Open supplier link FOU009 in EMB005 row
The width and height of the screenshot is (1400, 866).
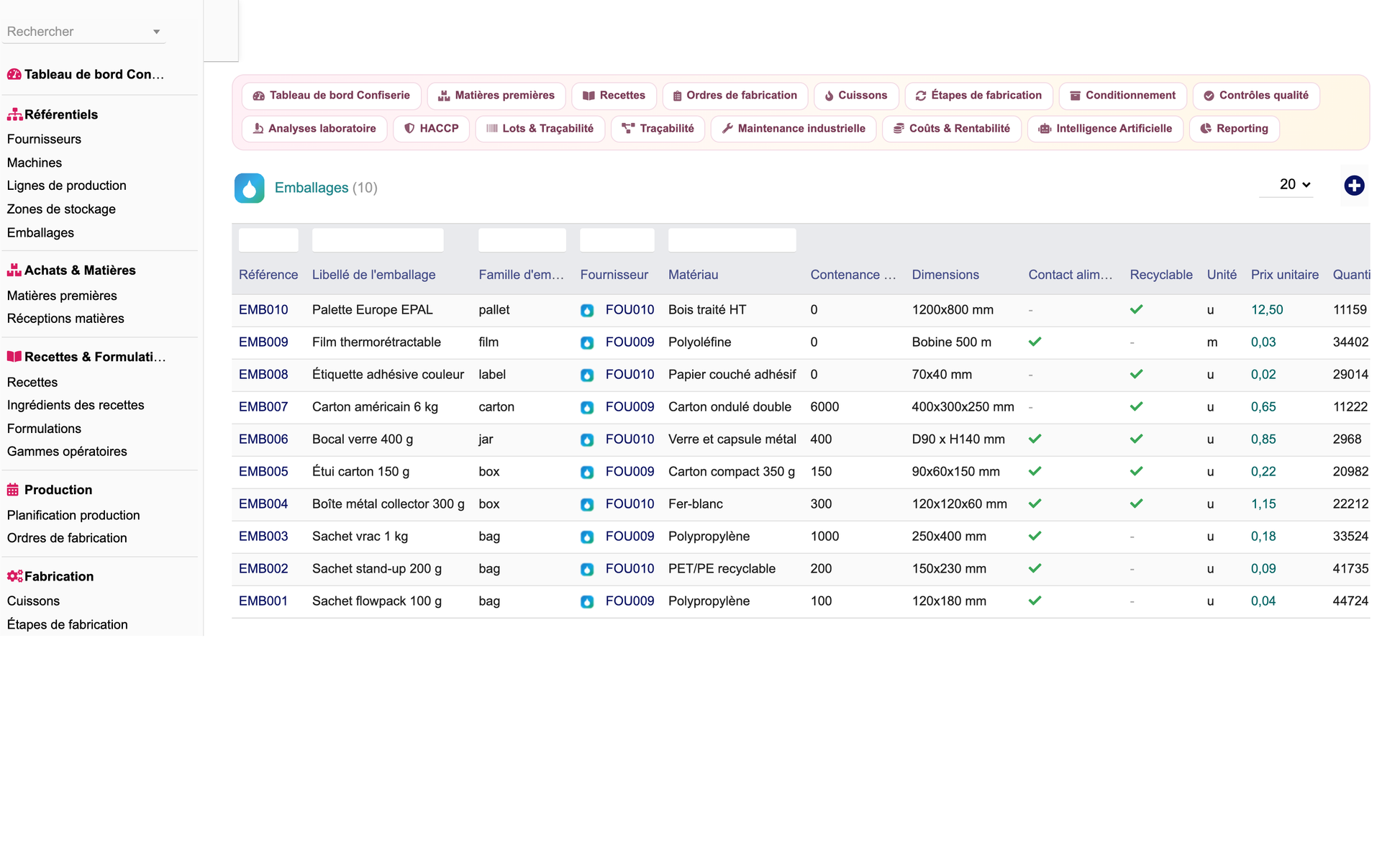(x=629, y=472)
